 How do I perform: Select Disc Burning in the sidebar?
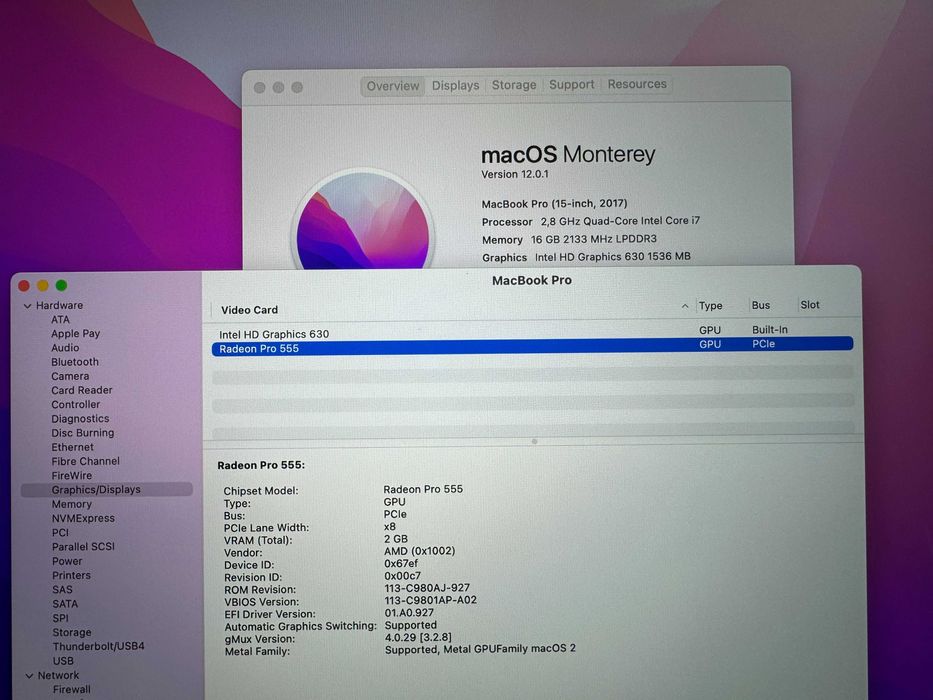[83, 433]
